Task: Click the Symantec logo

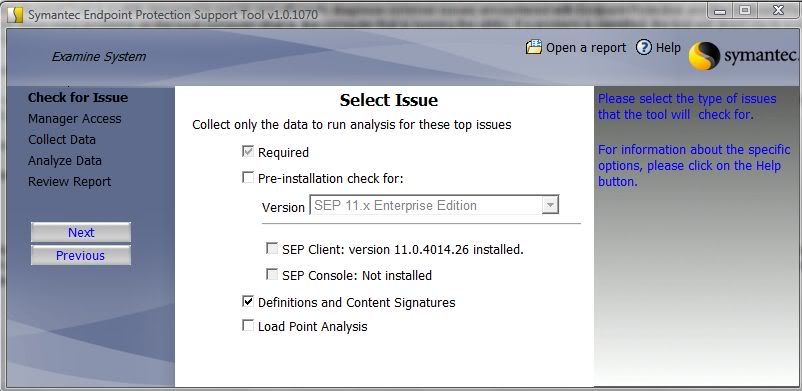Action: click(x=743, y=55)
